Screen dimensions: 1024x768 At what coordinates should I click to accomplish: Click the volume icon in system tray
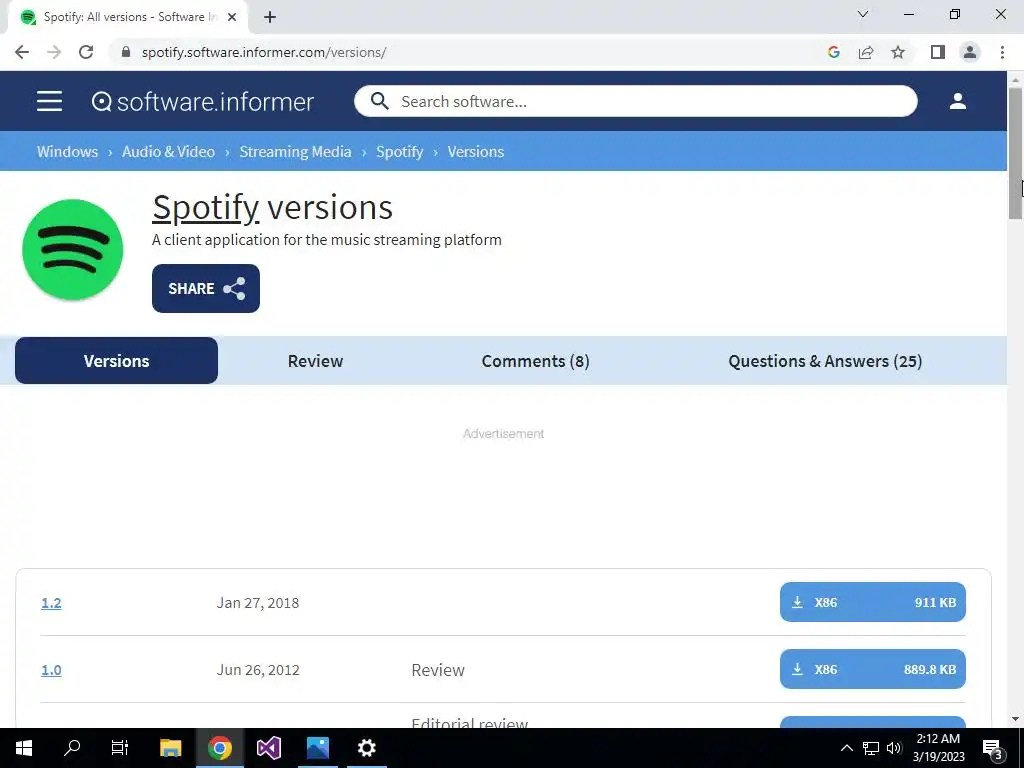pos(894,748)
